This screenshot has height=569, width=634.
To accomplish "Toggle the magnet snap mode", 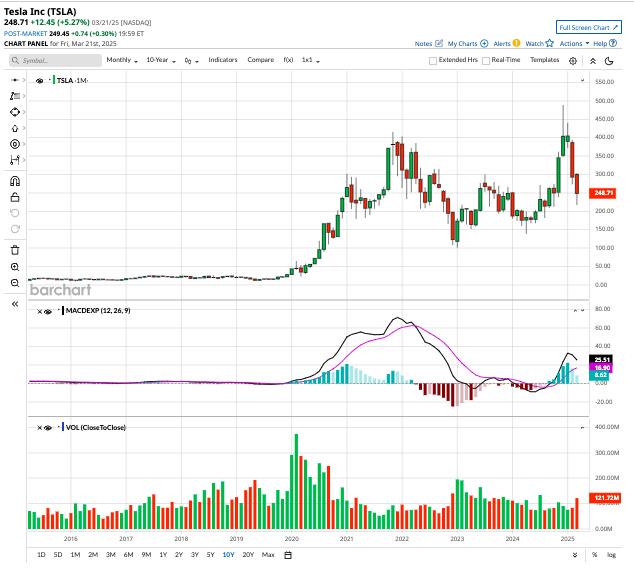I will 15,181.
